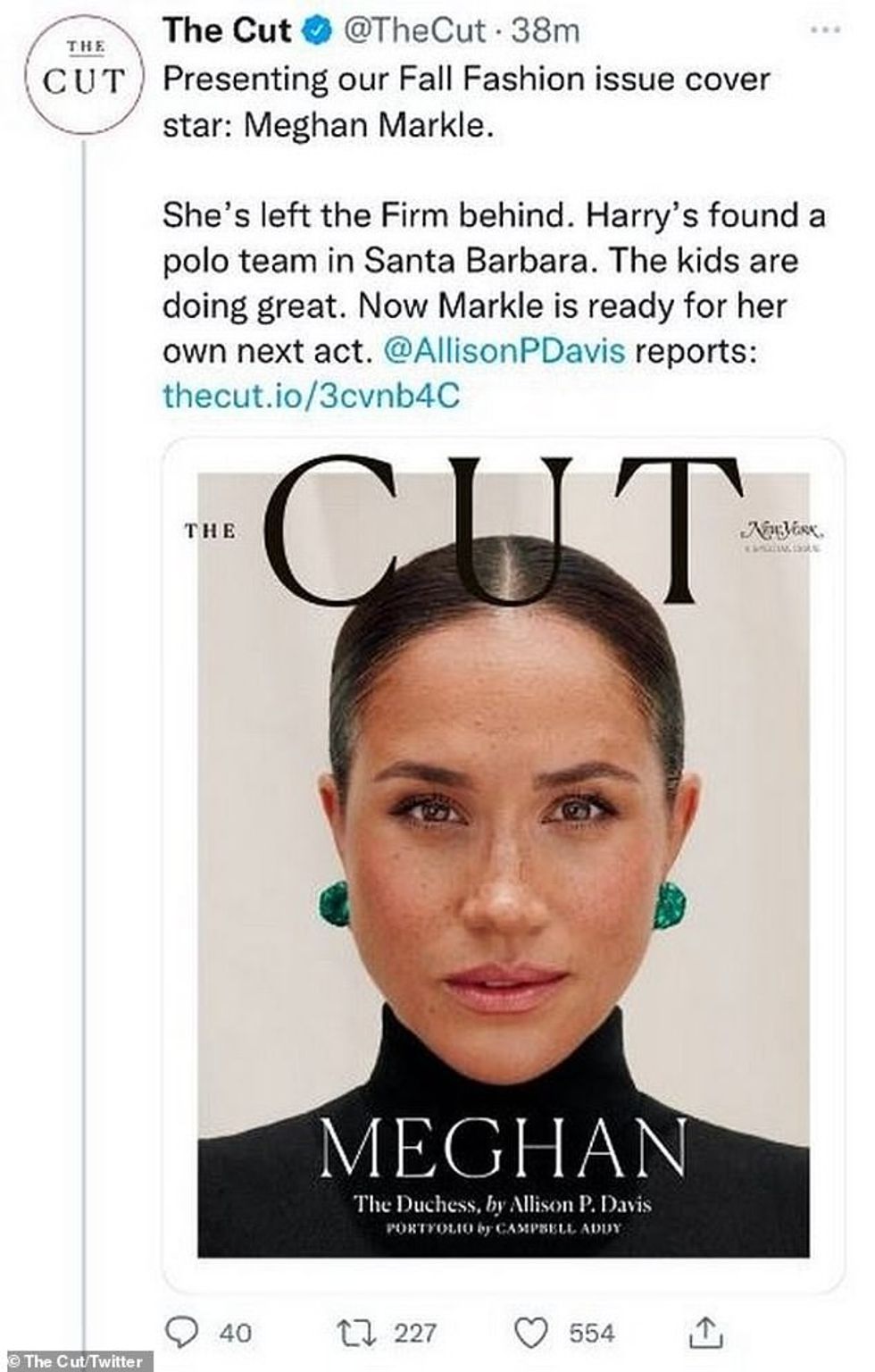
Task: Click the blue verified badge next to The Cut
Action: (x=313, y=32)
